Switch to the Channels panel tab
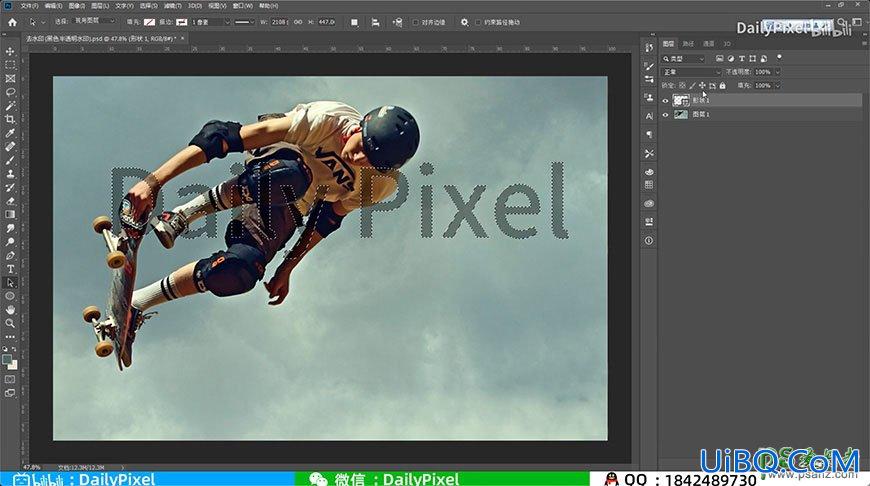Image resolution: width=870 pixels, height=486 pixels. coord(709,43)
